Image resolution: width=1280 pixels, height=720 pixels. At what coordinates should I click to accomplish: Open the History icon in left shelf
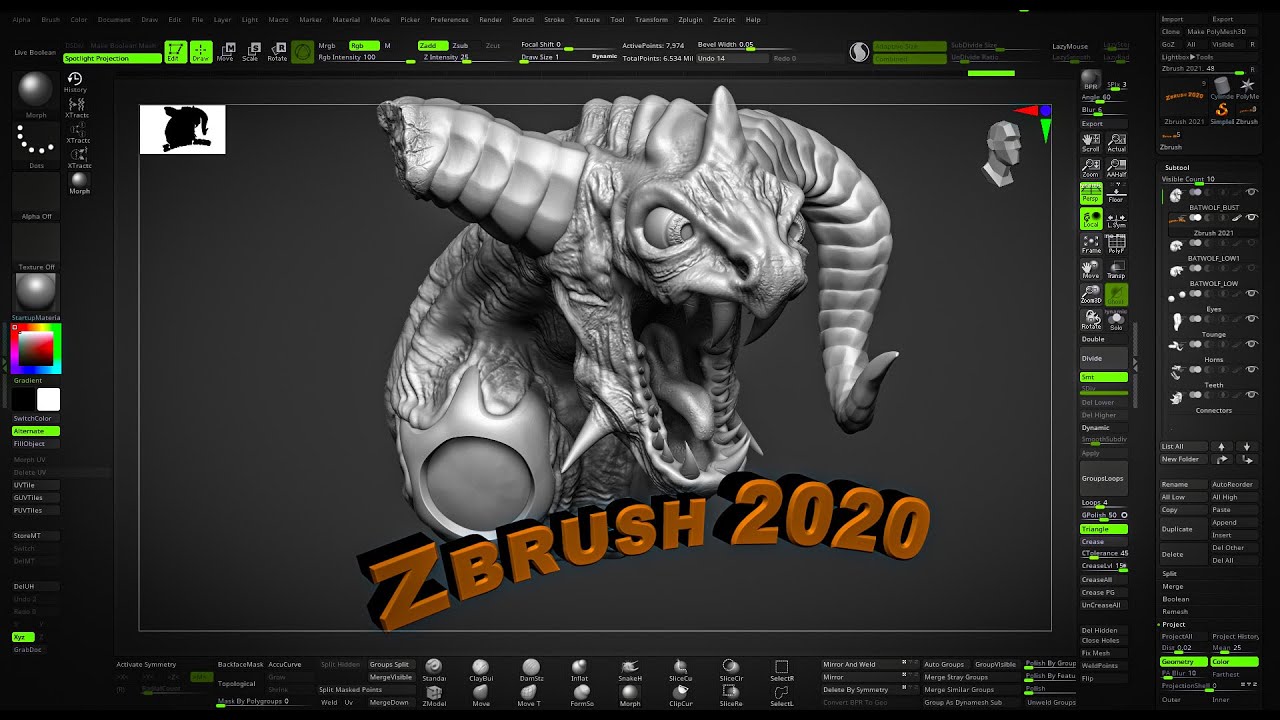tap(75, 82)
